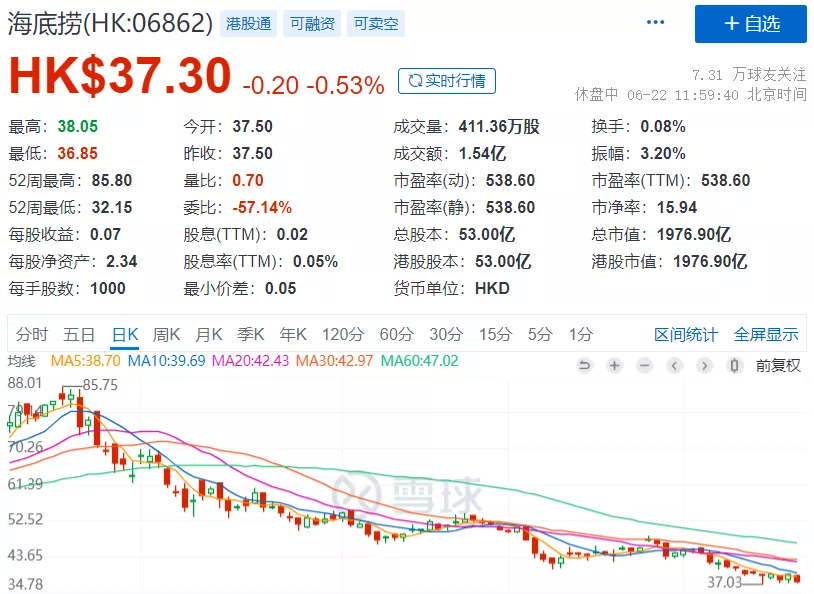Screen dimensions: 814x594
Task: Click the 52周最低 value 32.15
Action: click(x=112, y=207)
